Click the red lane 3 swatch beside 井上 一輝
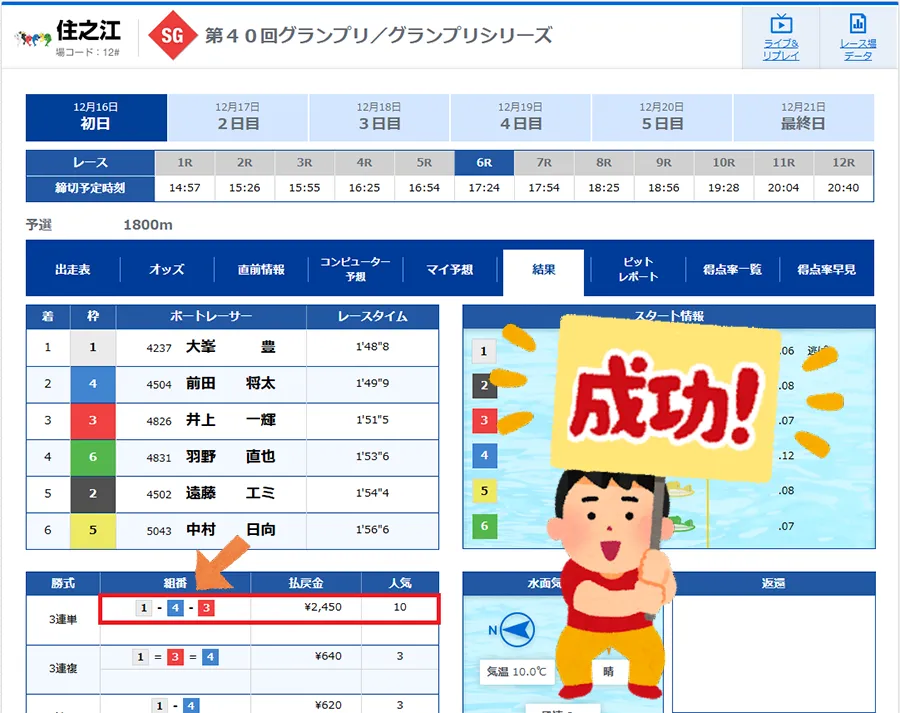 93,421
